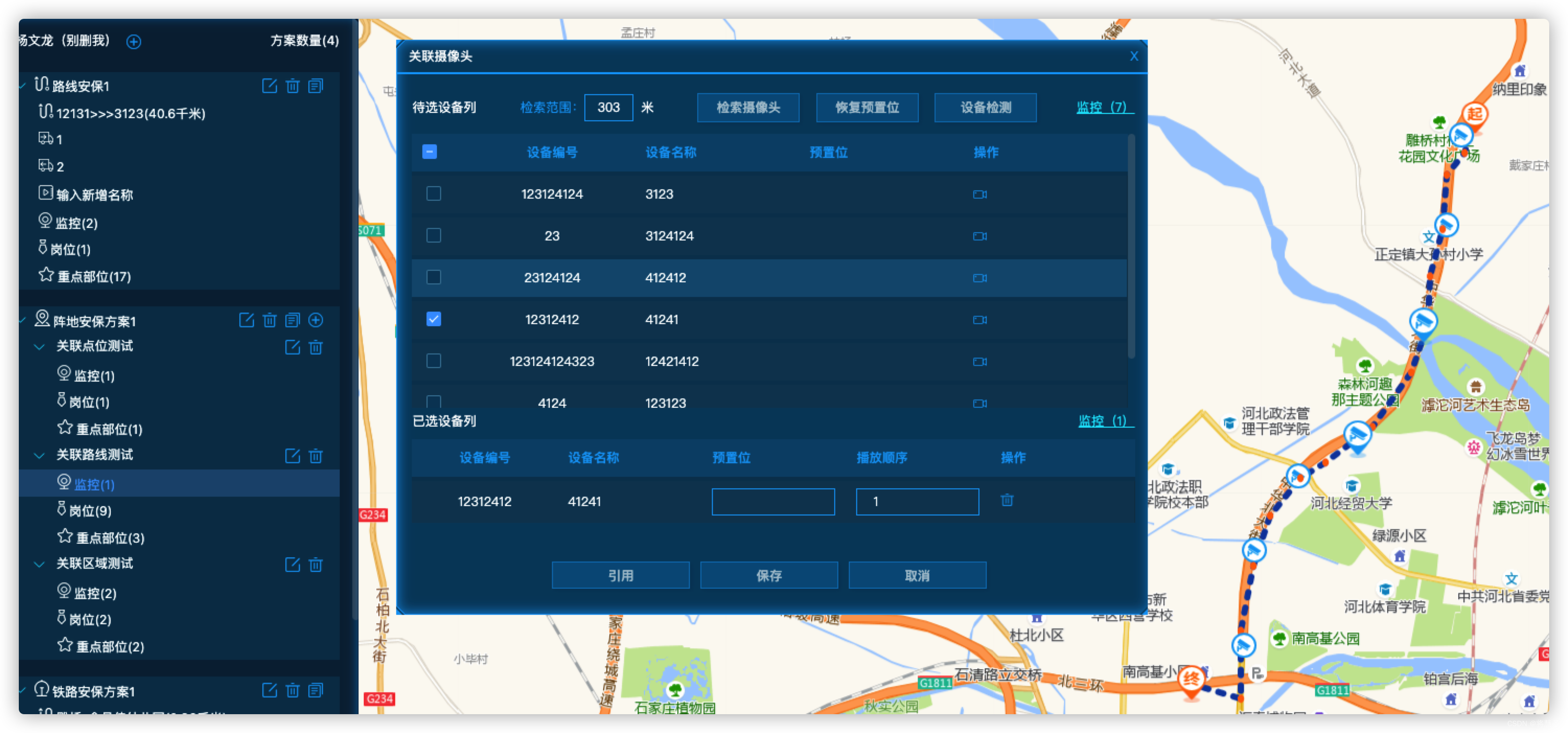Toggle the select-all header checkbox

point(429,152)
